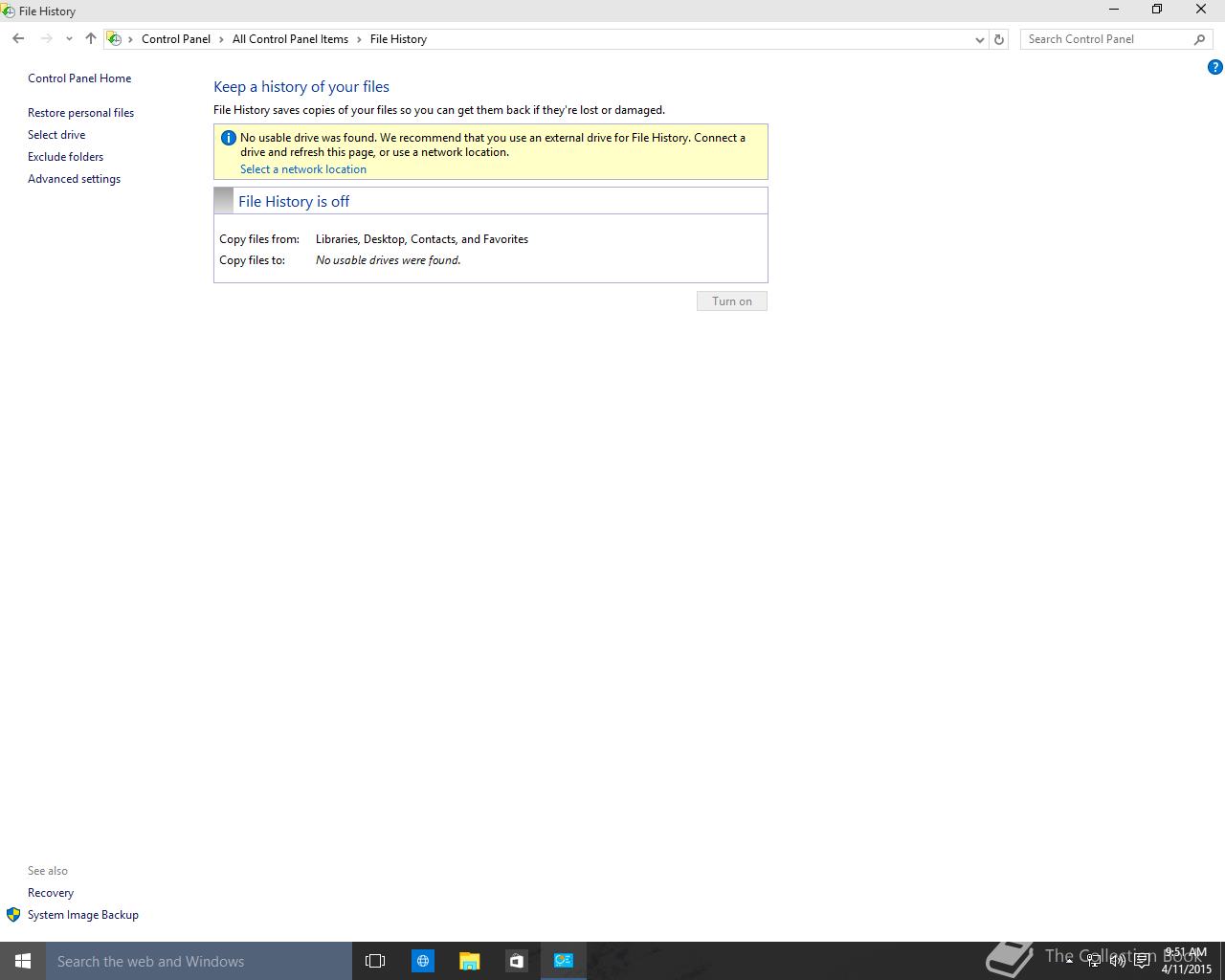1225x980 pixels.
Task: Click the System Image Backup shield icon
Action: [13, 915]
